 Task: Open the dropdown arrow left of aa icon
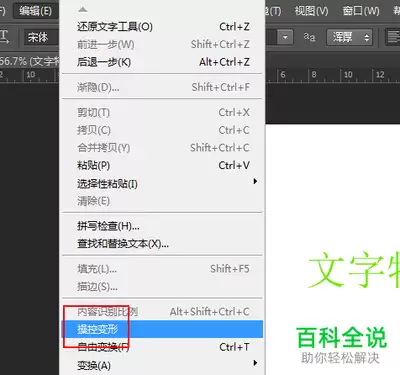[x=285, y=37]
